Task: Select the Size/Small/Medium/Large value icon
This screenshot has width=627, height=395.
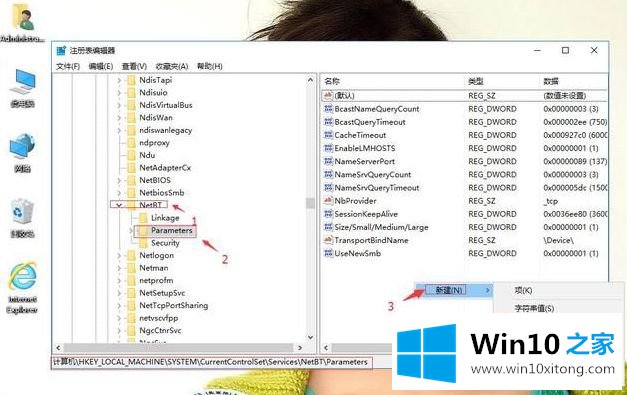Action: coord(328,227)
